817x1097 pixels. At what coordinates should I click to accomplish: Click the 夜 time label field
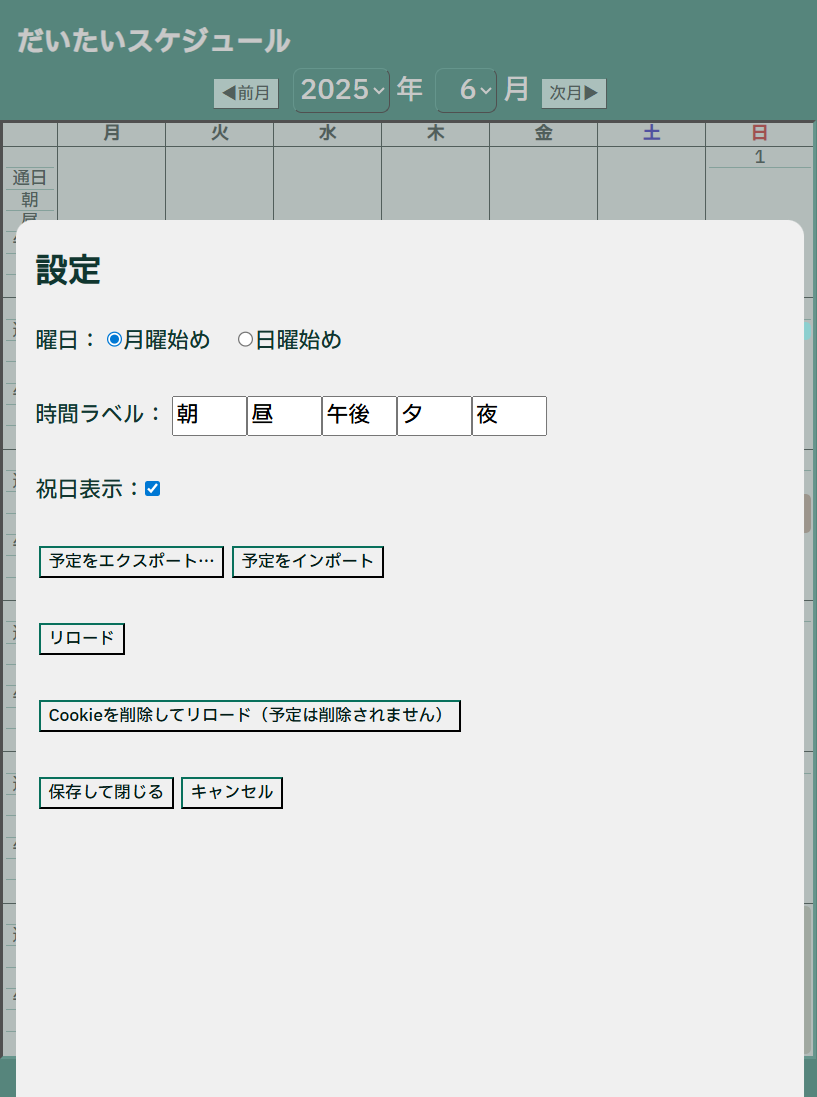[509, 416]
